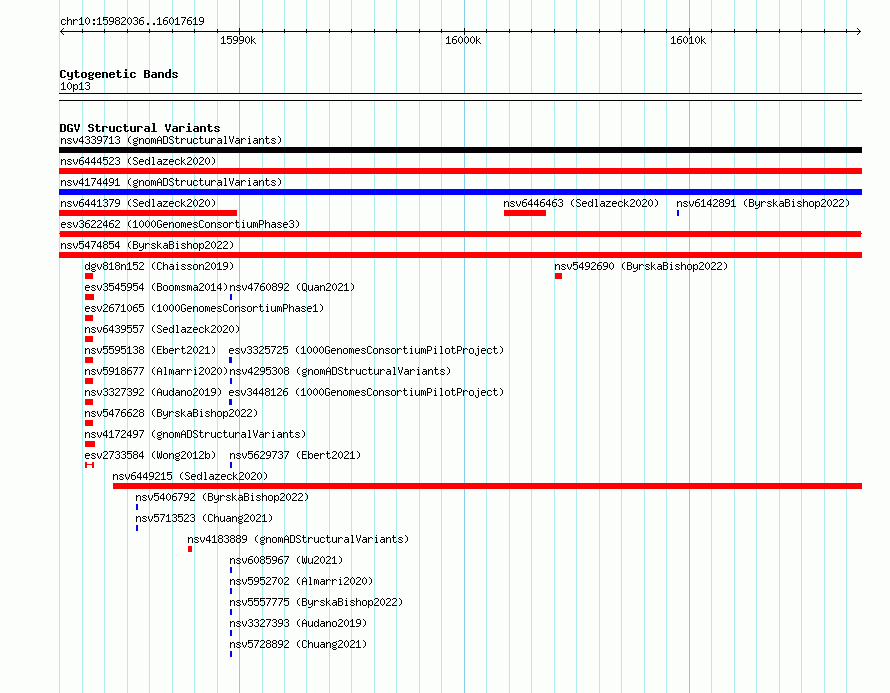Click the nsv4174491 blue variant bar

[460, 192]
